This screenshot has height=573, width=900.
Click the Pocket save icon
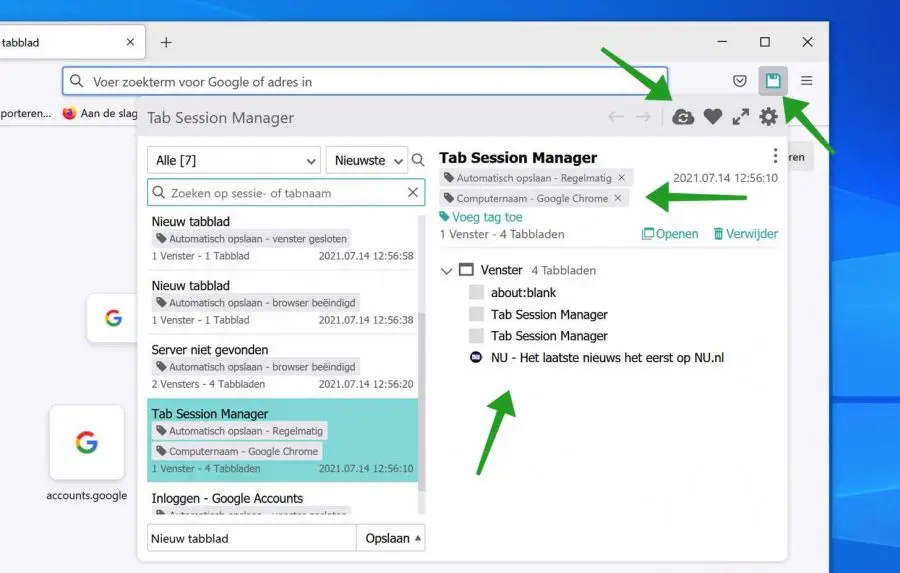[739, 81]
